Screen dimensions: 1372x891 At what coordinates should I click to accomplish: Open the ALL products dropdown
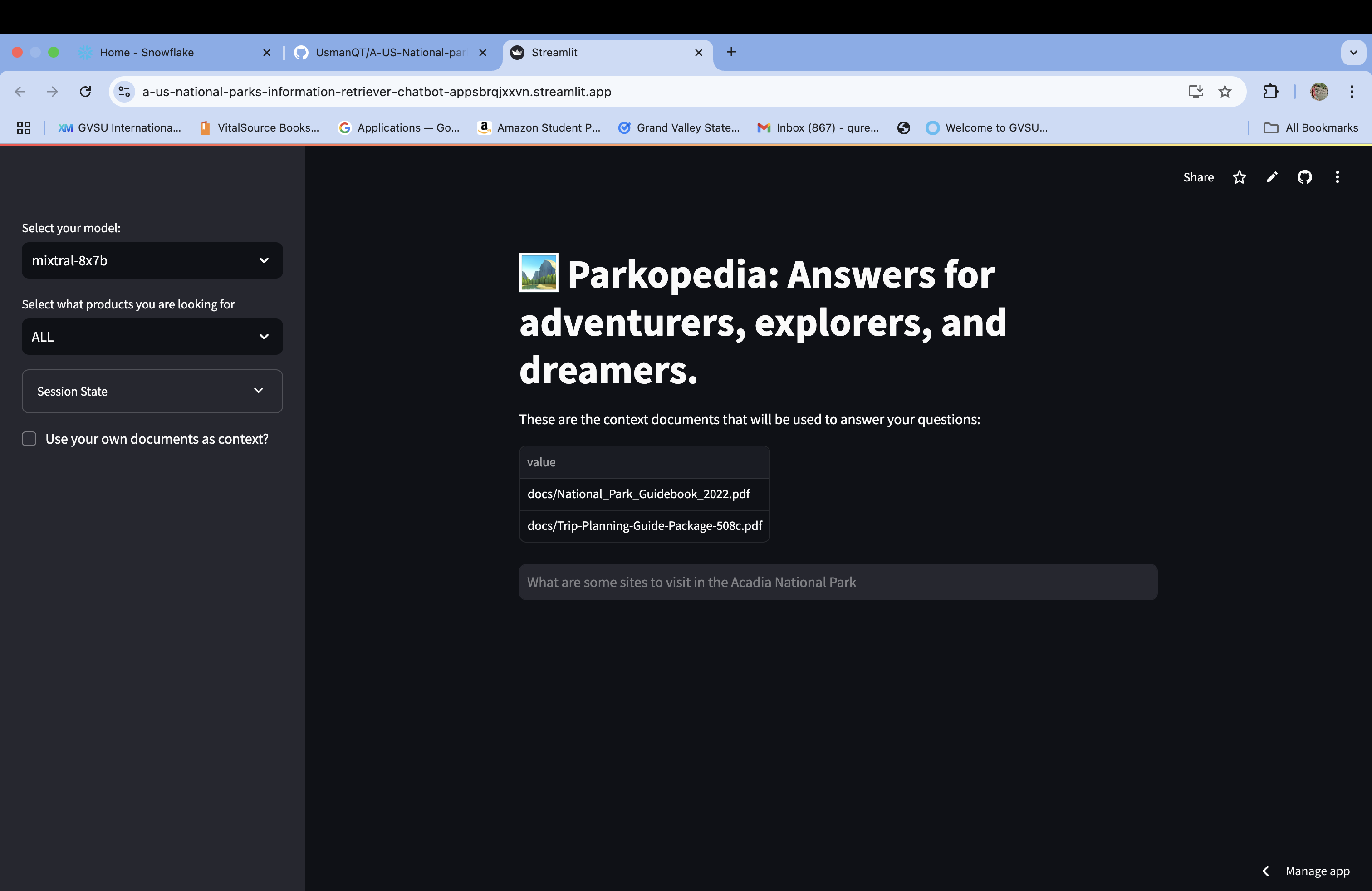[152, 337]
